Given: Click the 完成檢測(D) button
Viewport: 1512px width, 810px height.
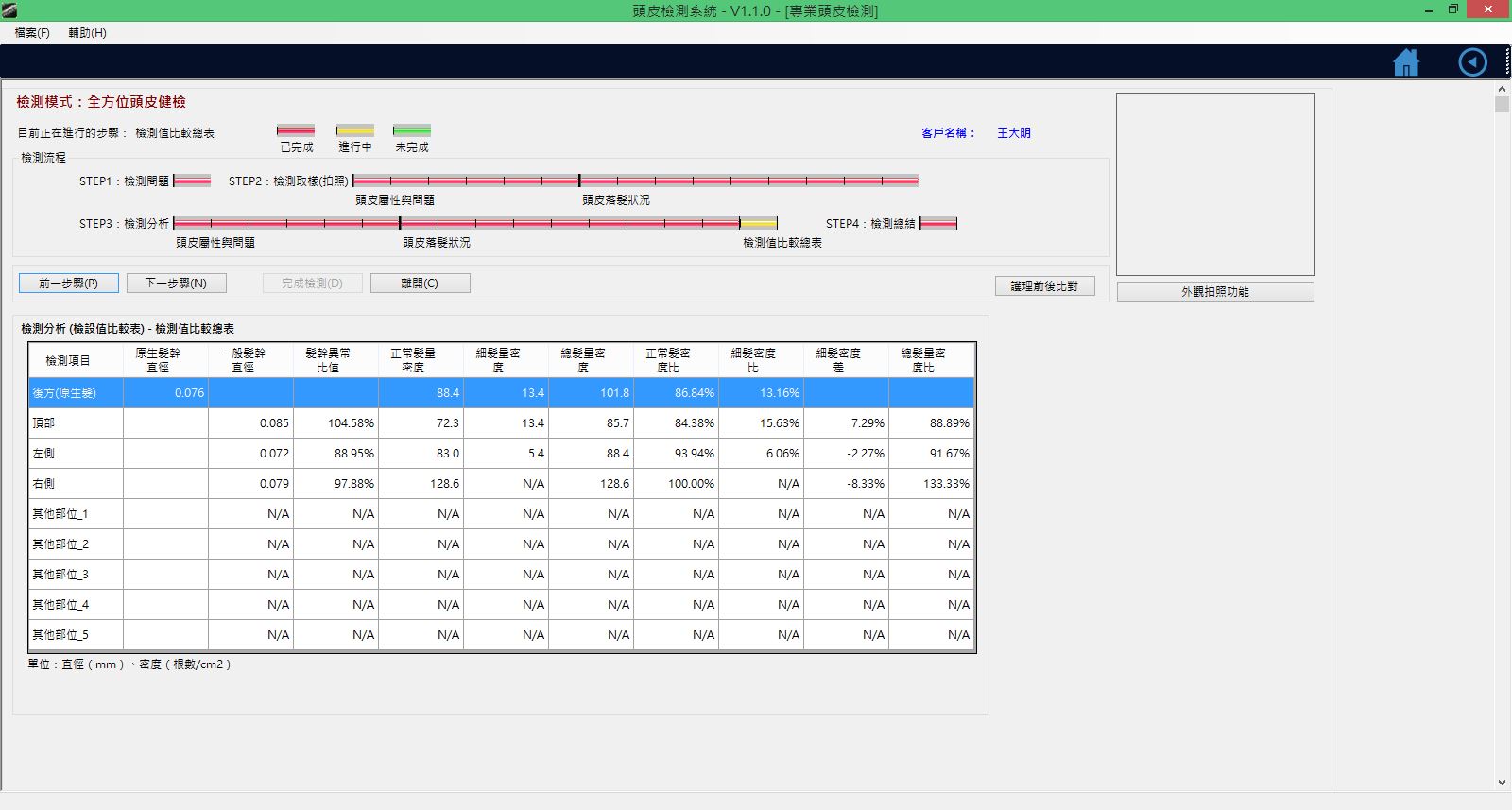Looking at the screenshot, I should pos(312,284).
